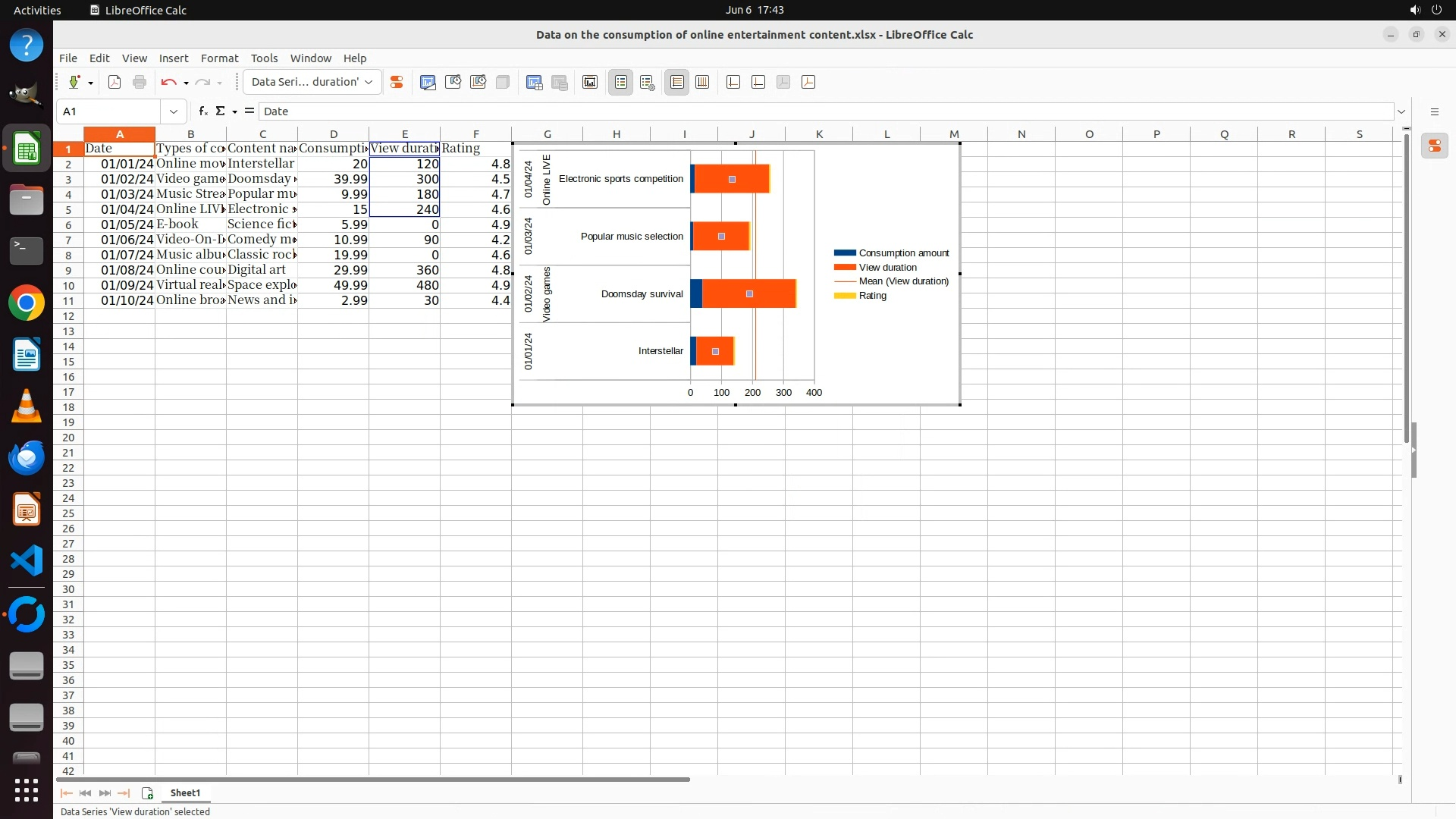
Task: Open the Chart Type dialog icon
Action: click(428, 82)
